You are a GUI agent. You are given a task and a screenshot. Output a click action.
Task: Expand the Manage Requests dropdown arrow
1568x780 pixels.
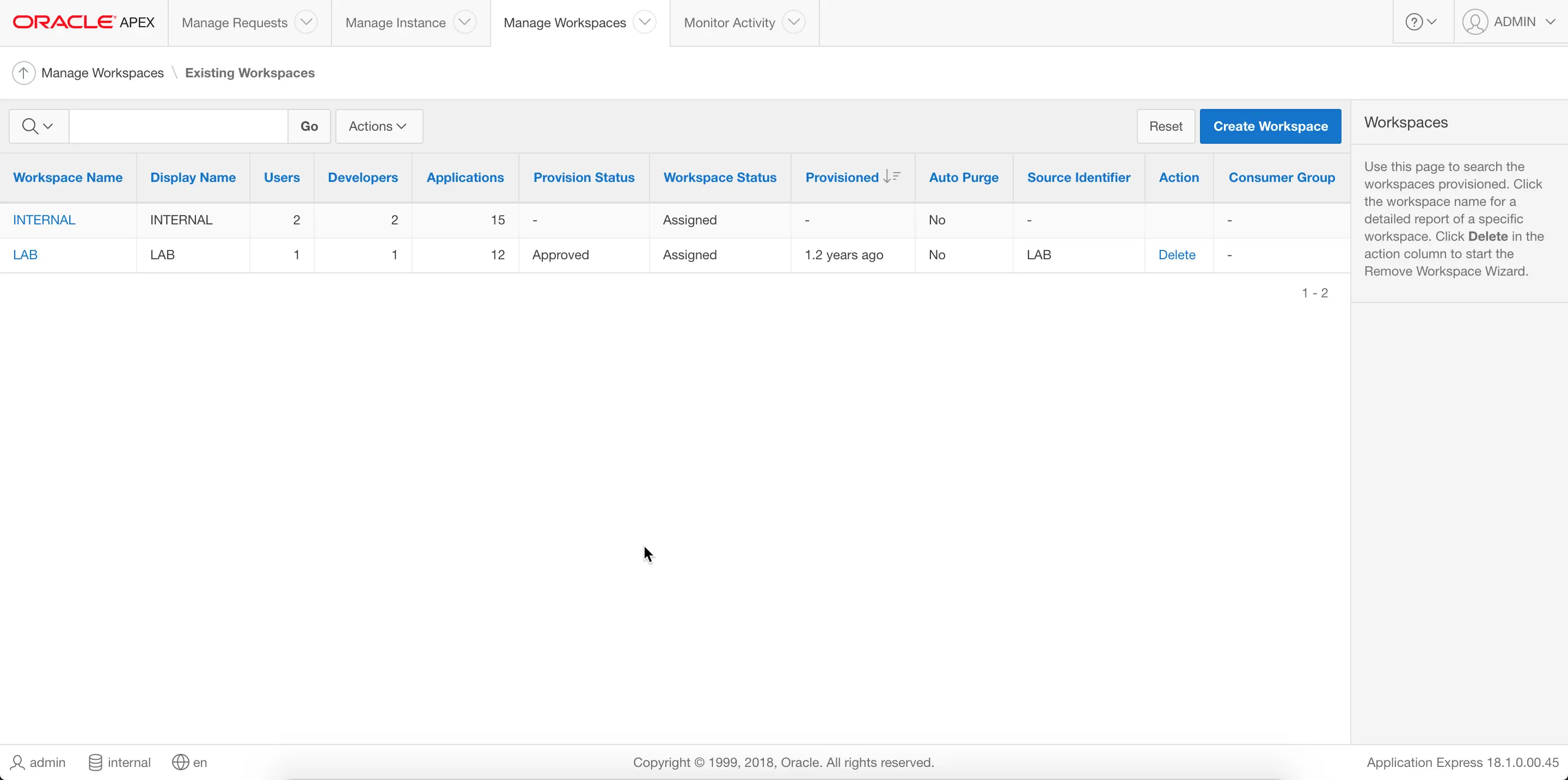[x=306, y=22]
